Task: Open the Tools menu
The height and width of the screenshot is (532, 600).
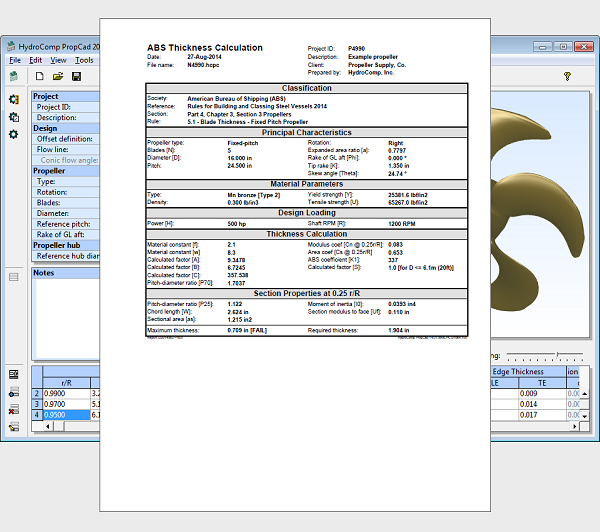Action: [x=84, y=60]
